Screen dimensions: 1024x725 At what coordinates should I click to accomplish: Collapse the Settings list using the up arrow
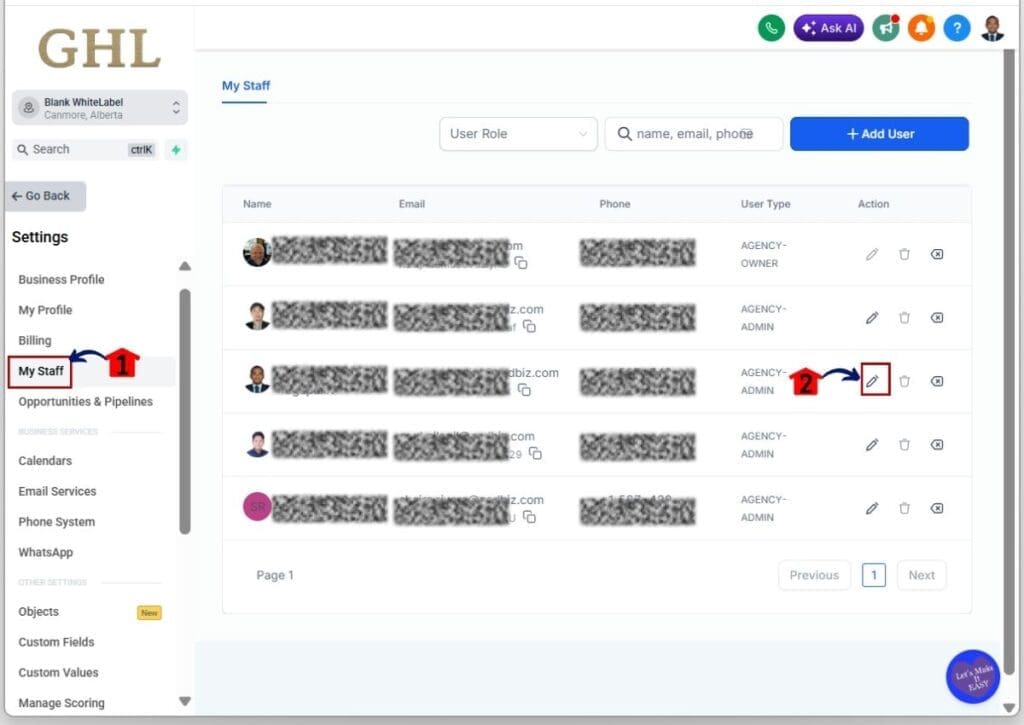click(185, 266)
